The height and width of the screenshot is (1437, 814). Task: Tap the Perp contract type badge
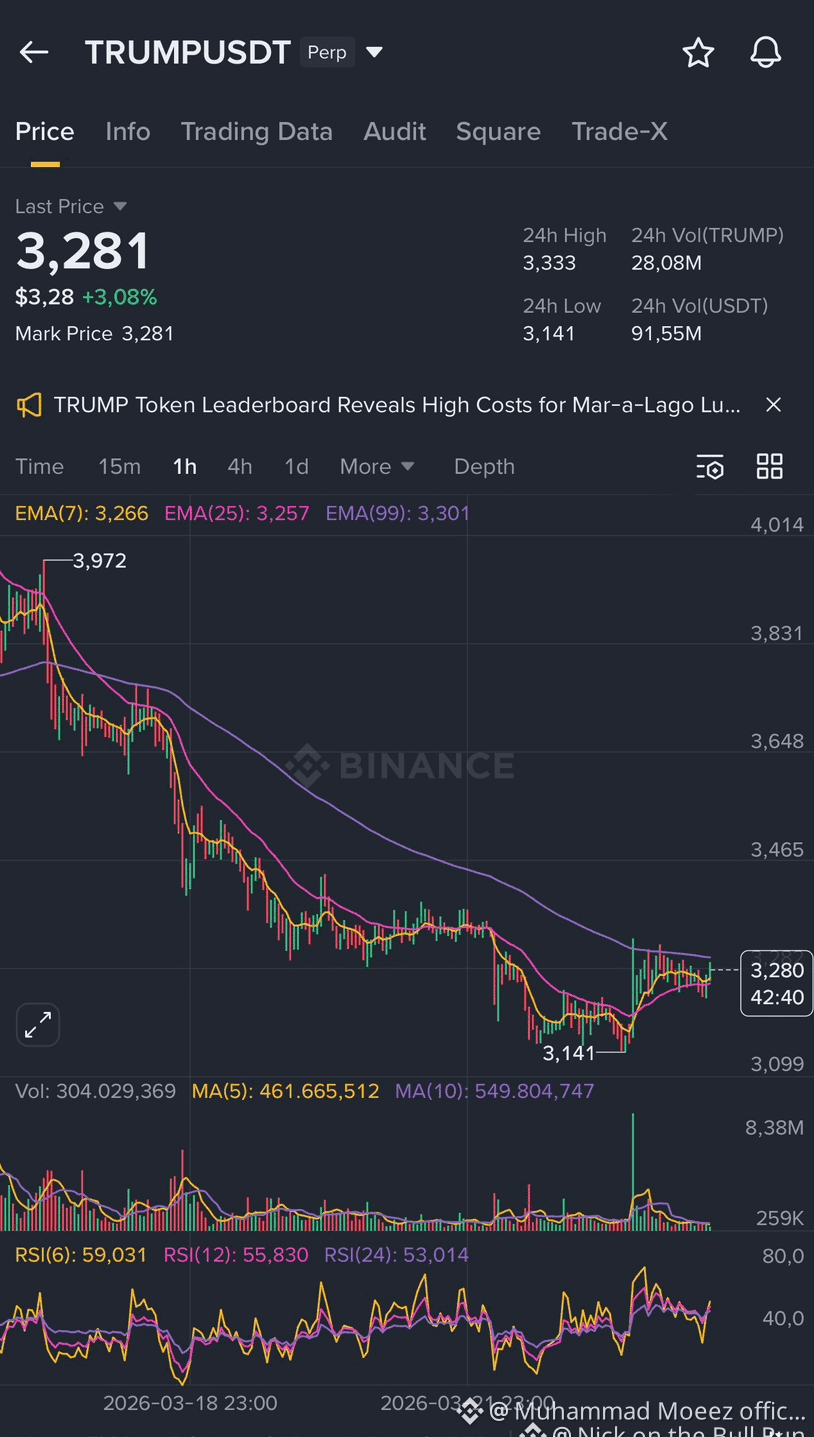(327, 52)
